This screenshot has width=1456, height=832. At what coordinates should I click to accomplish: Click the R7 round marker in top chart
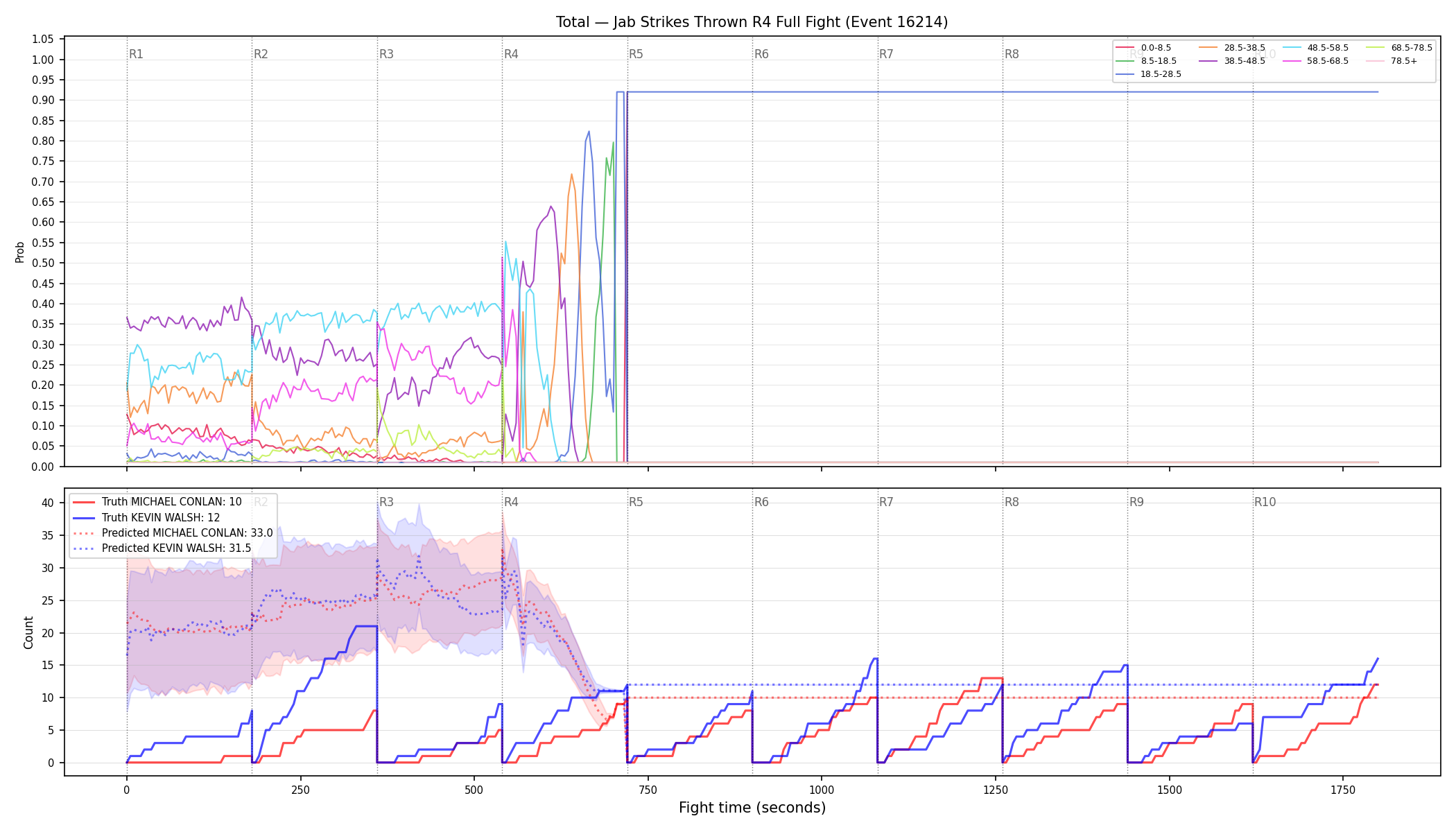(x=886, y=54)
